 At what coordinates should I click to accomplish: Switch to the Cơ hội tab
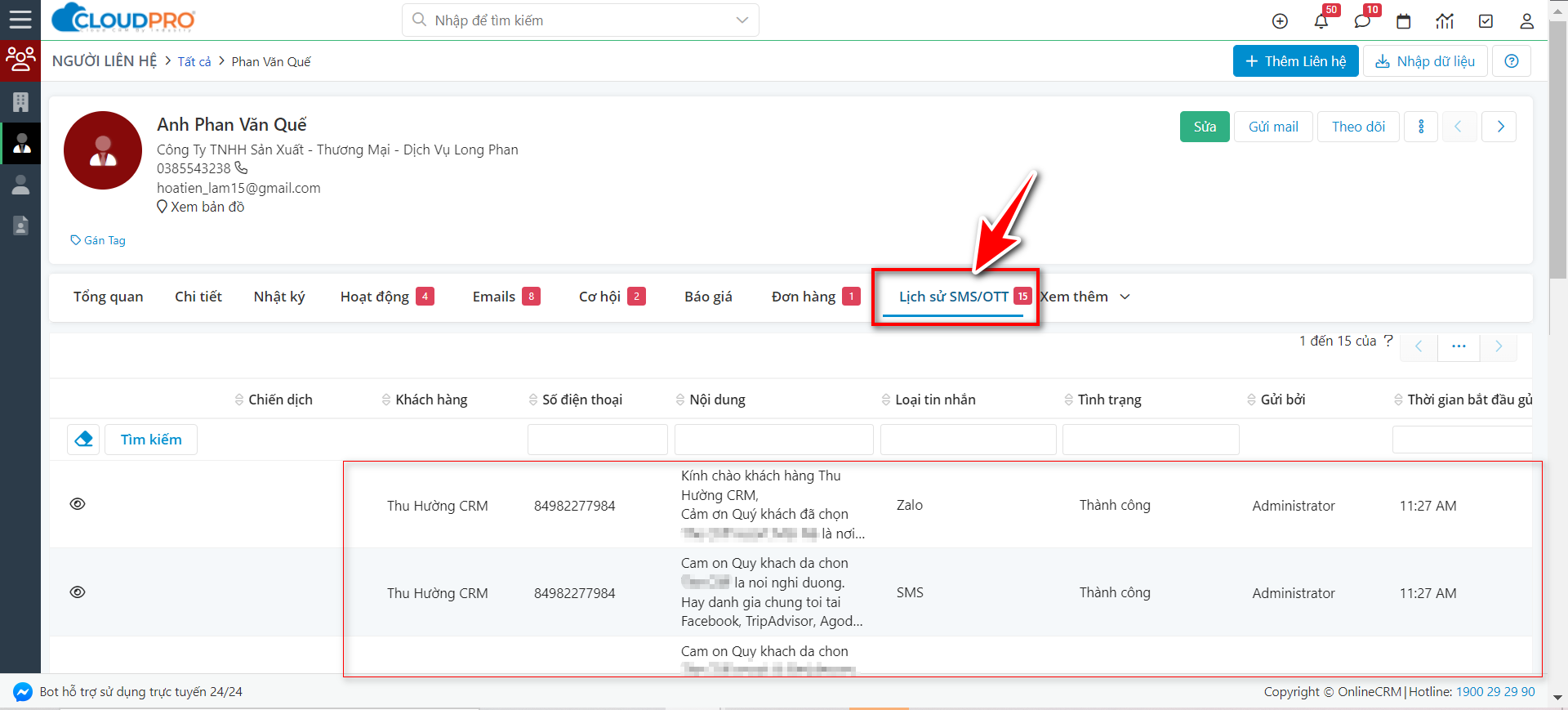(x=612, y=297)
